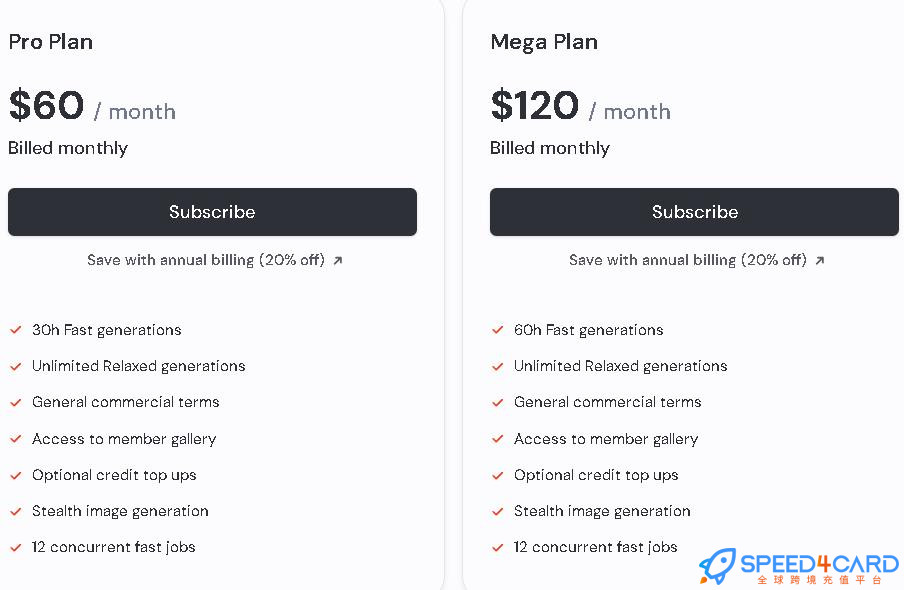Subscribe to the Pro Plan
This screenshot has width=904, height=590.
(x=212, y=212)
